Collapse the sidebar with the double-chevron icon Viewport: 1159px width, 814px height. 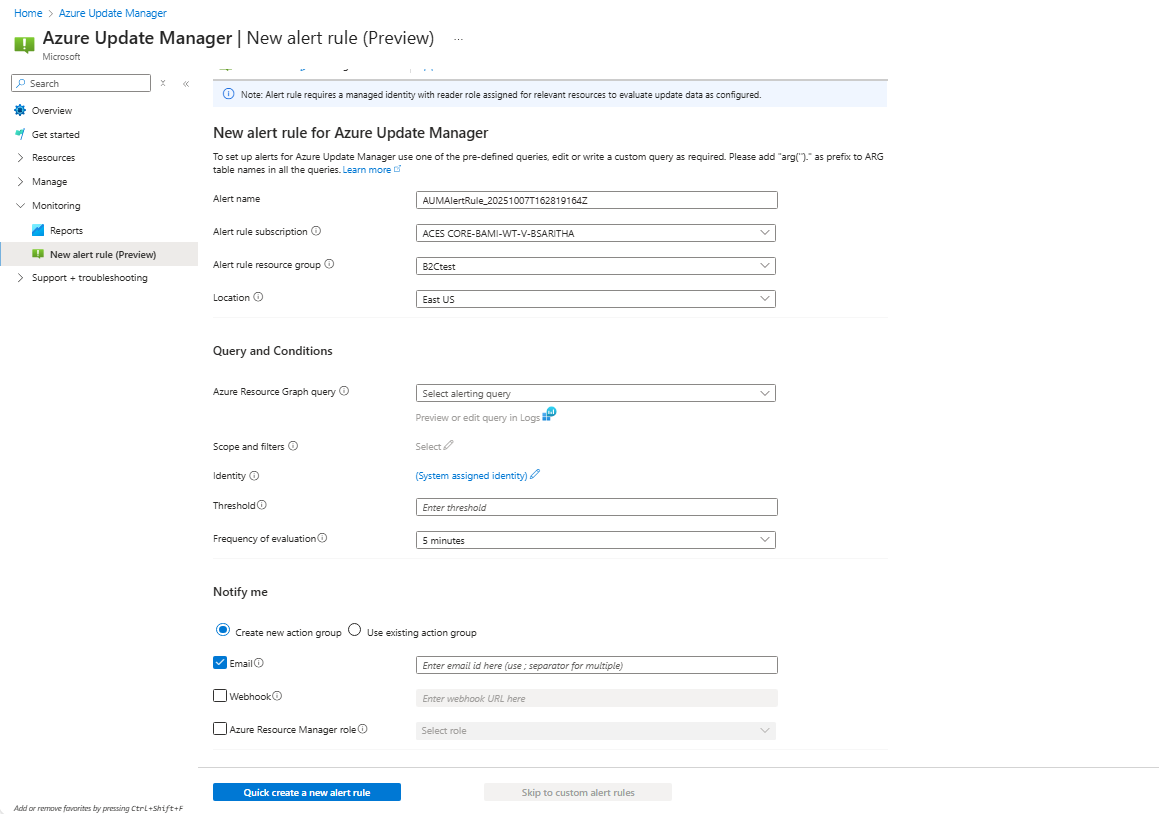coord(186,84)
